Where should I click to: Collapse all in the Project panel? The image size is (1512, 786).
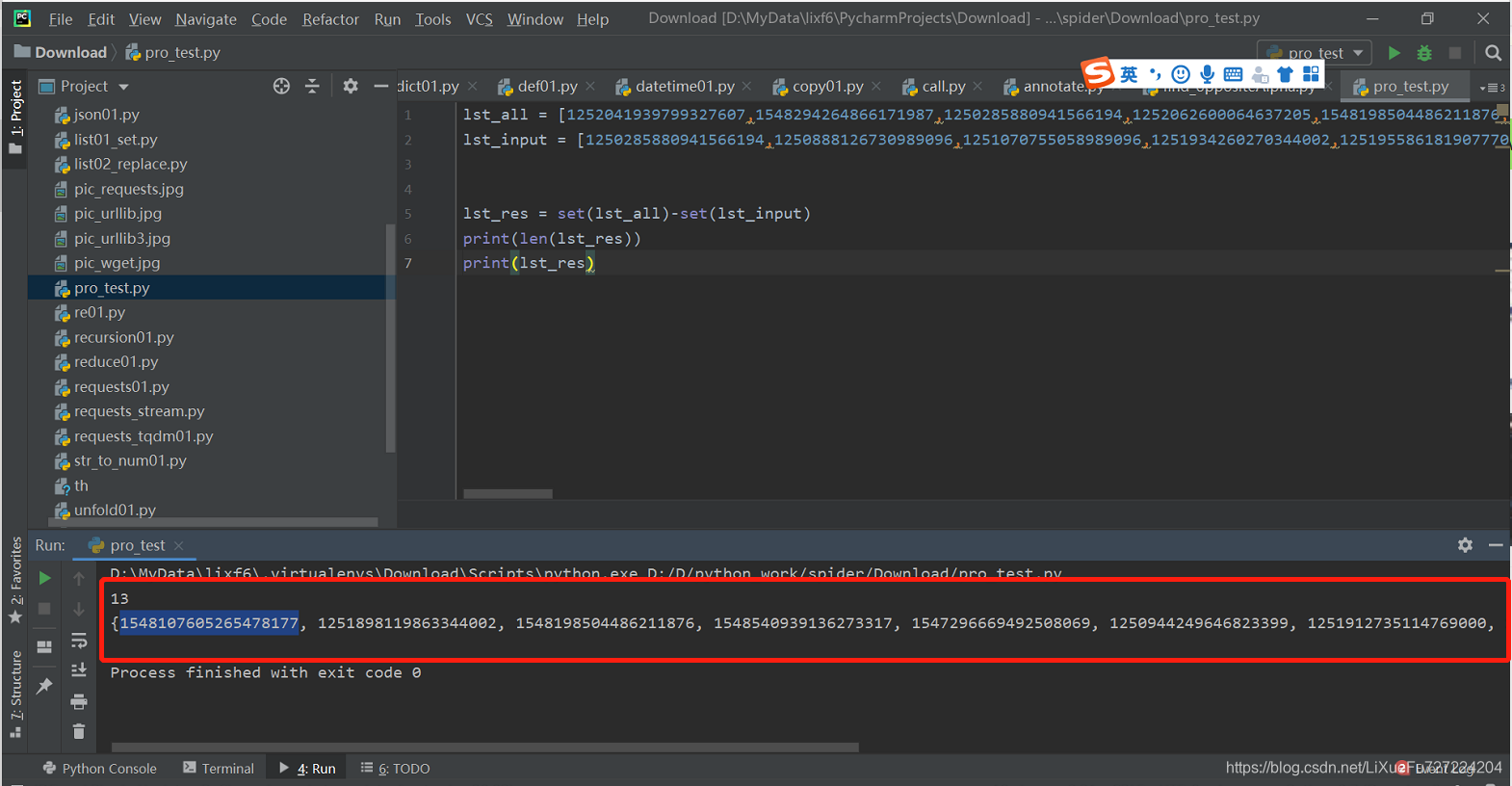(x=312, y=86)
